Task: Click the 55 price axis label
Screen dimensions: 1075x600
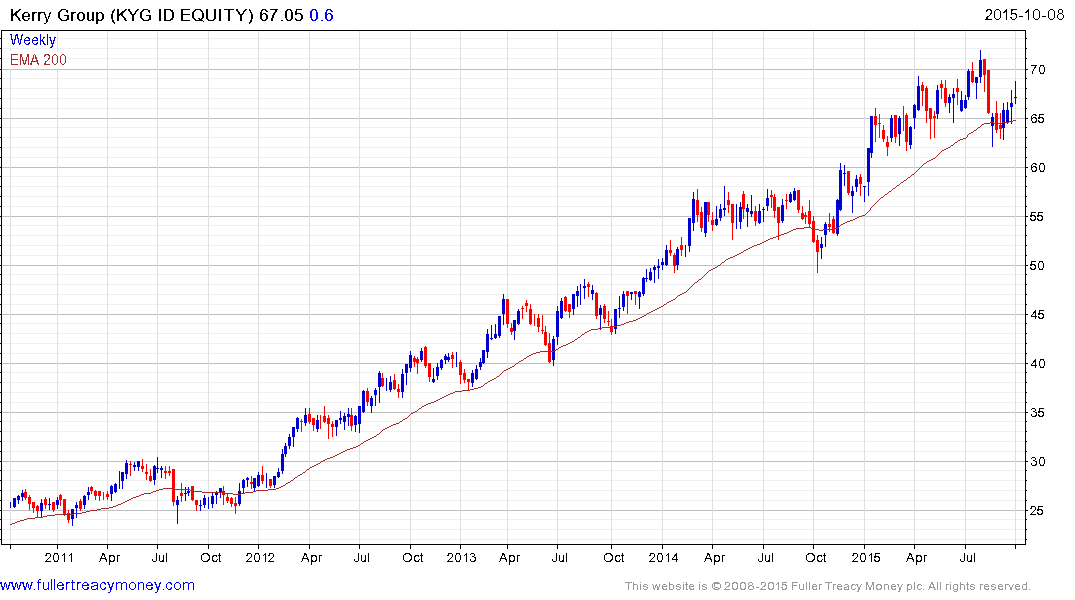Action: 1037,217
